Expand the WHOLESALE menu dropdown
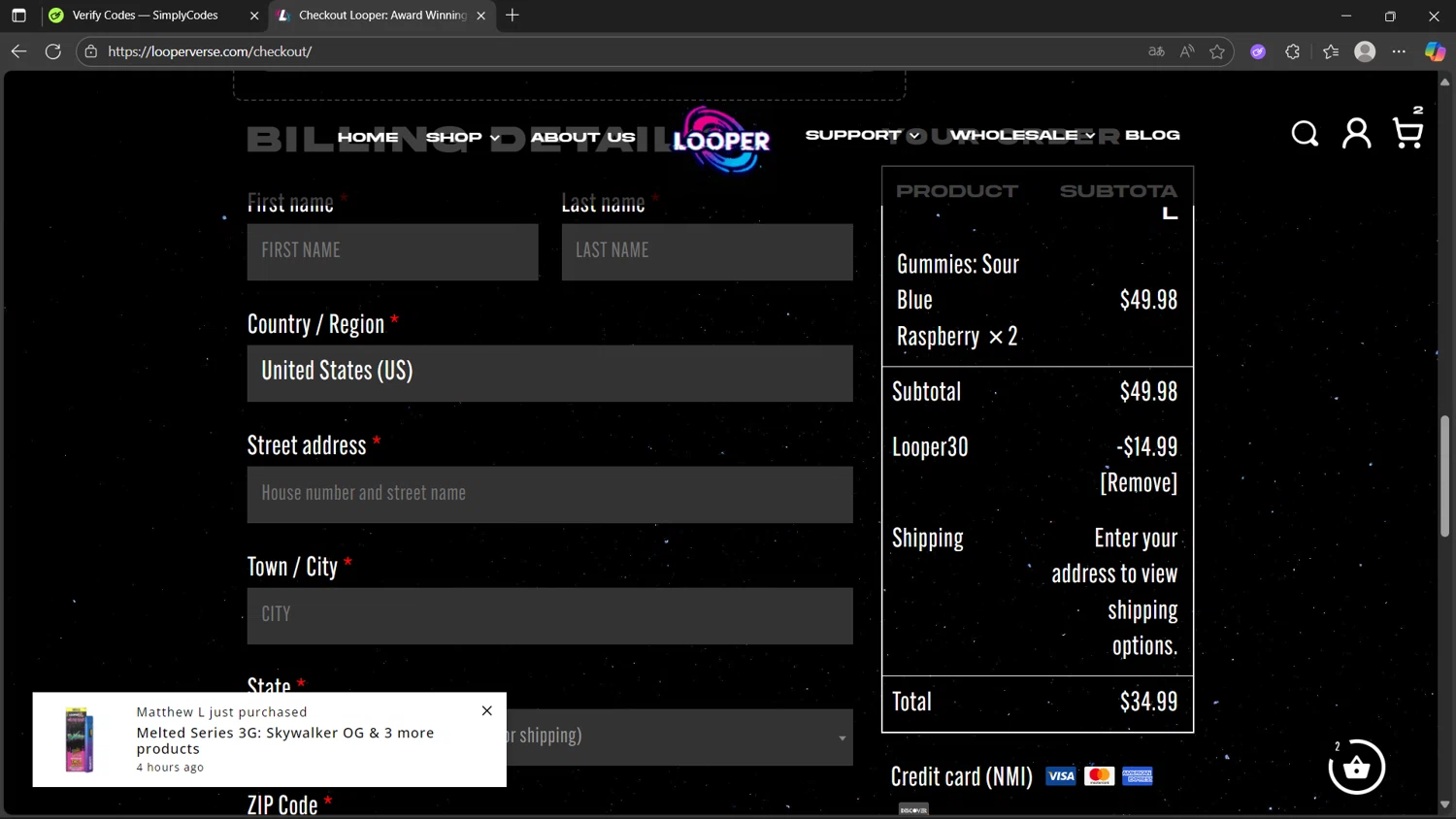This screenshot has height=819, width=1456. click(x=1022, y=135)
